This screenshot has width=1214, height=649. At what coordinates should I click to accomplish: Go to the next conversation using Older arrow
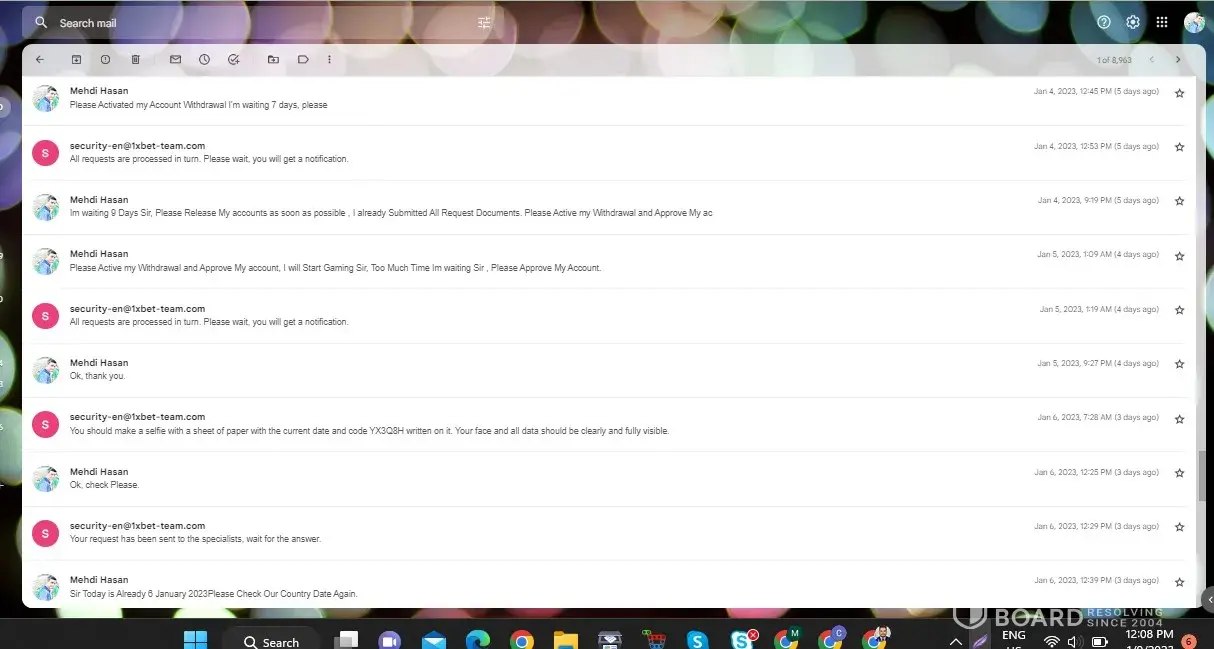pos(1177,60)
